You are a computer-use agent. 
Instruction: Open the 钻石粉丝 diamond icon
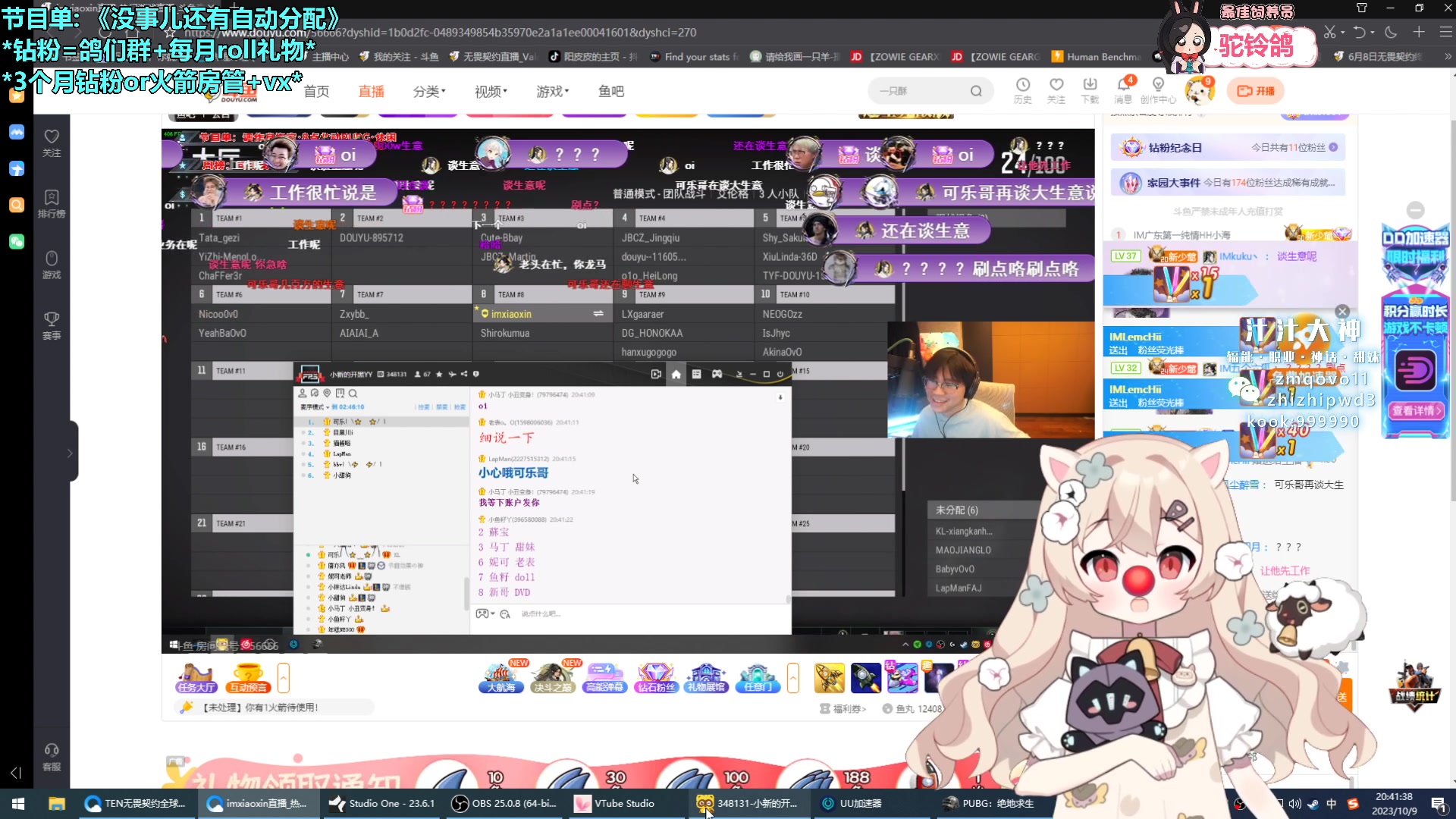tap(656, 677)
